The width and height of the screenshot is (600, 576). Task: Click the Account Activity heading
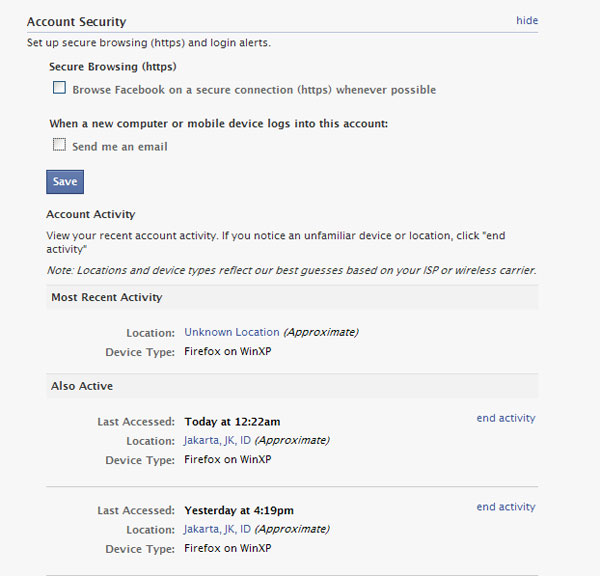(x=90, y=214)
